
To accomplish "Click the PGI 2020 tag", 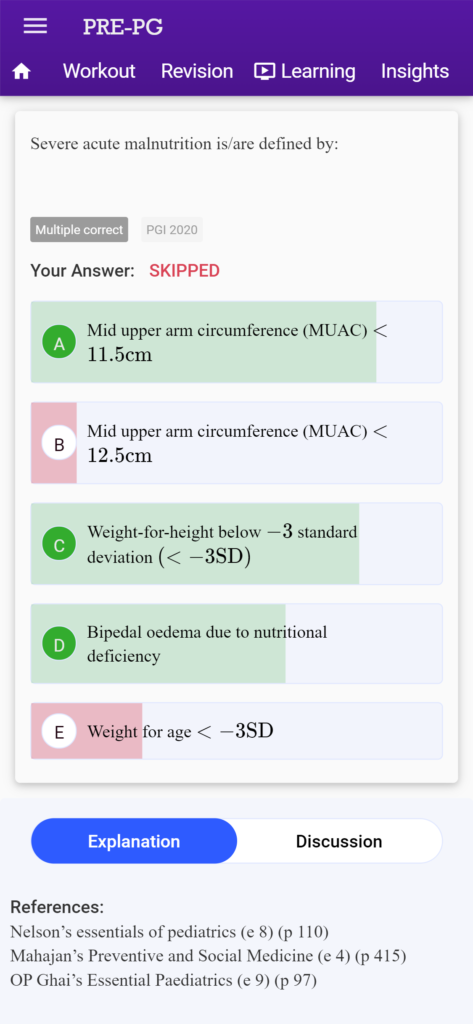I will (172, 230).
